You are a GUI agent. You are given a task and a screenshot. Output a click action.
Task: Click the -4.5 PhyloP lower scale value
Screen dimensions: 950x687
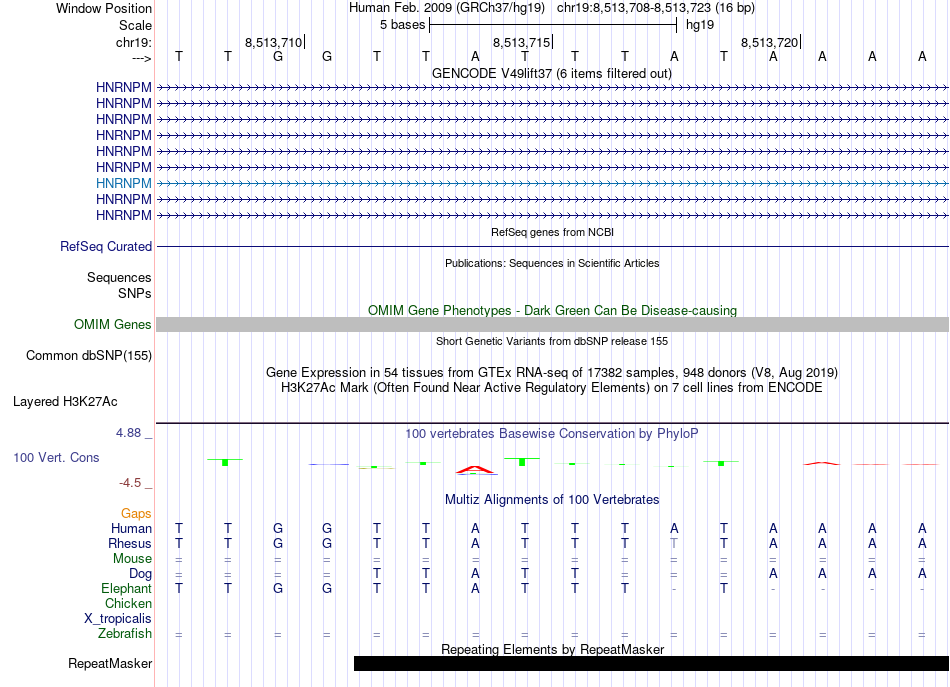[130, 482]
